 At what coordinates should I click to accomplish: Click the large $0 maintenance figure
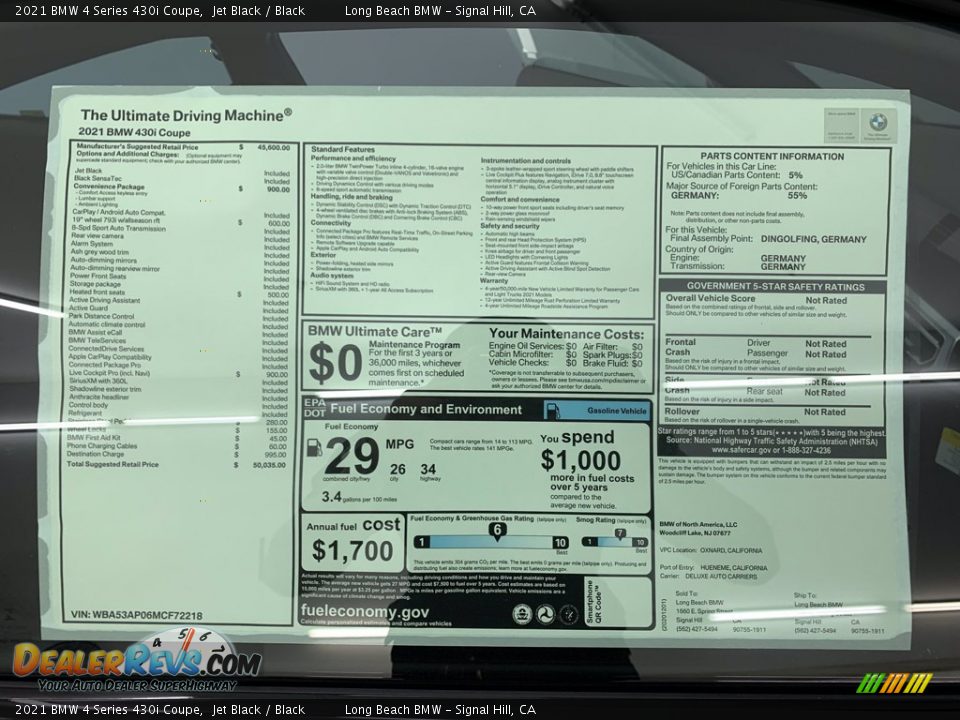tap(336, 362)
